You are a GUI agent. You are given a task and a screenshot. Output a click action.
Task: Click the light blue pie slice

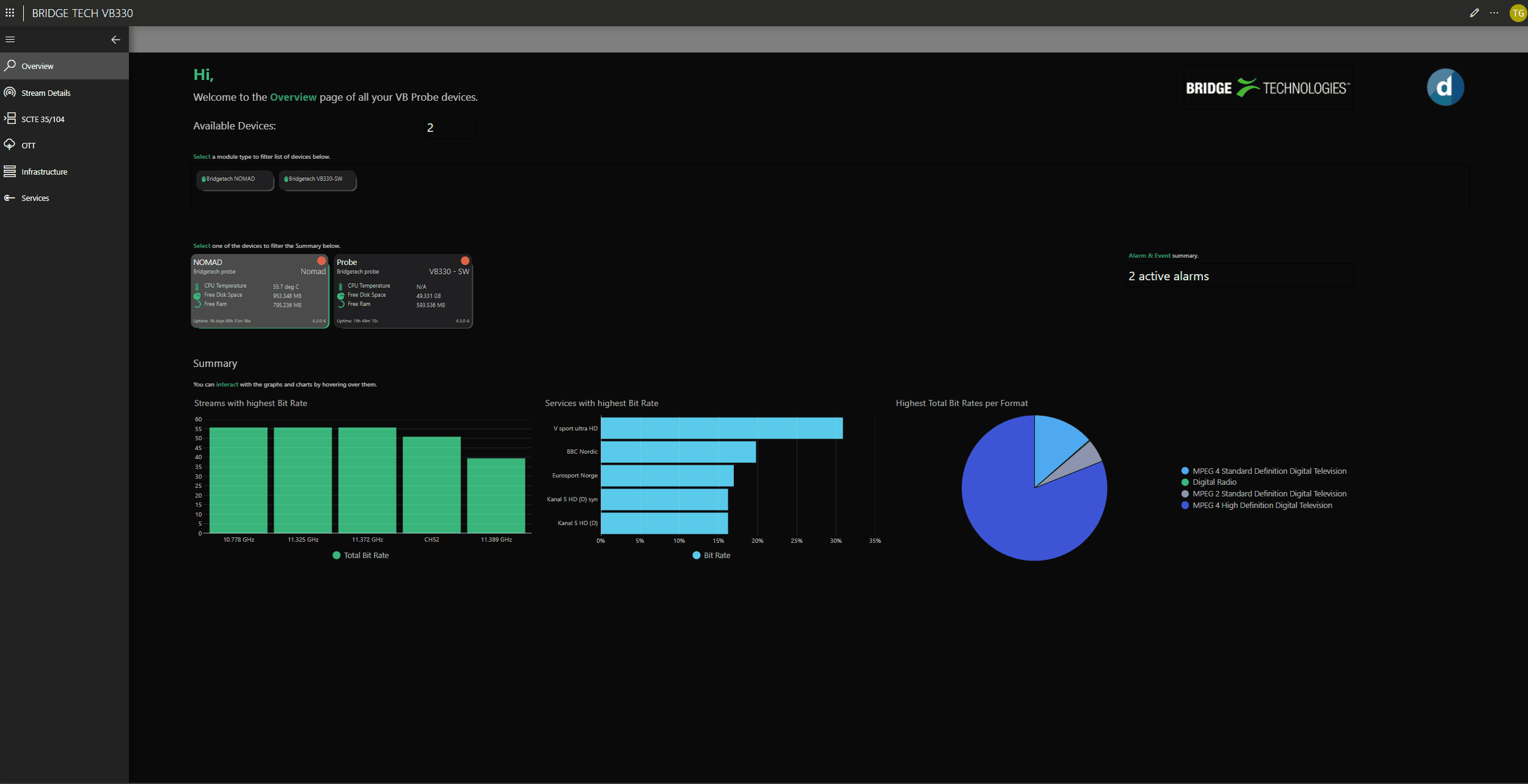pos(1054,446)
